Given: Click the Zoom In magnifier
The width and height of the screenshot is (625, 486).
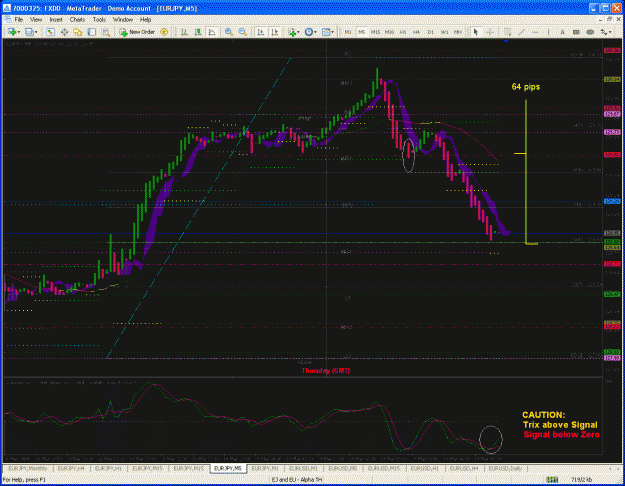Looking at the screenshot, I should [229, 32].
